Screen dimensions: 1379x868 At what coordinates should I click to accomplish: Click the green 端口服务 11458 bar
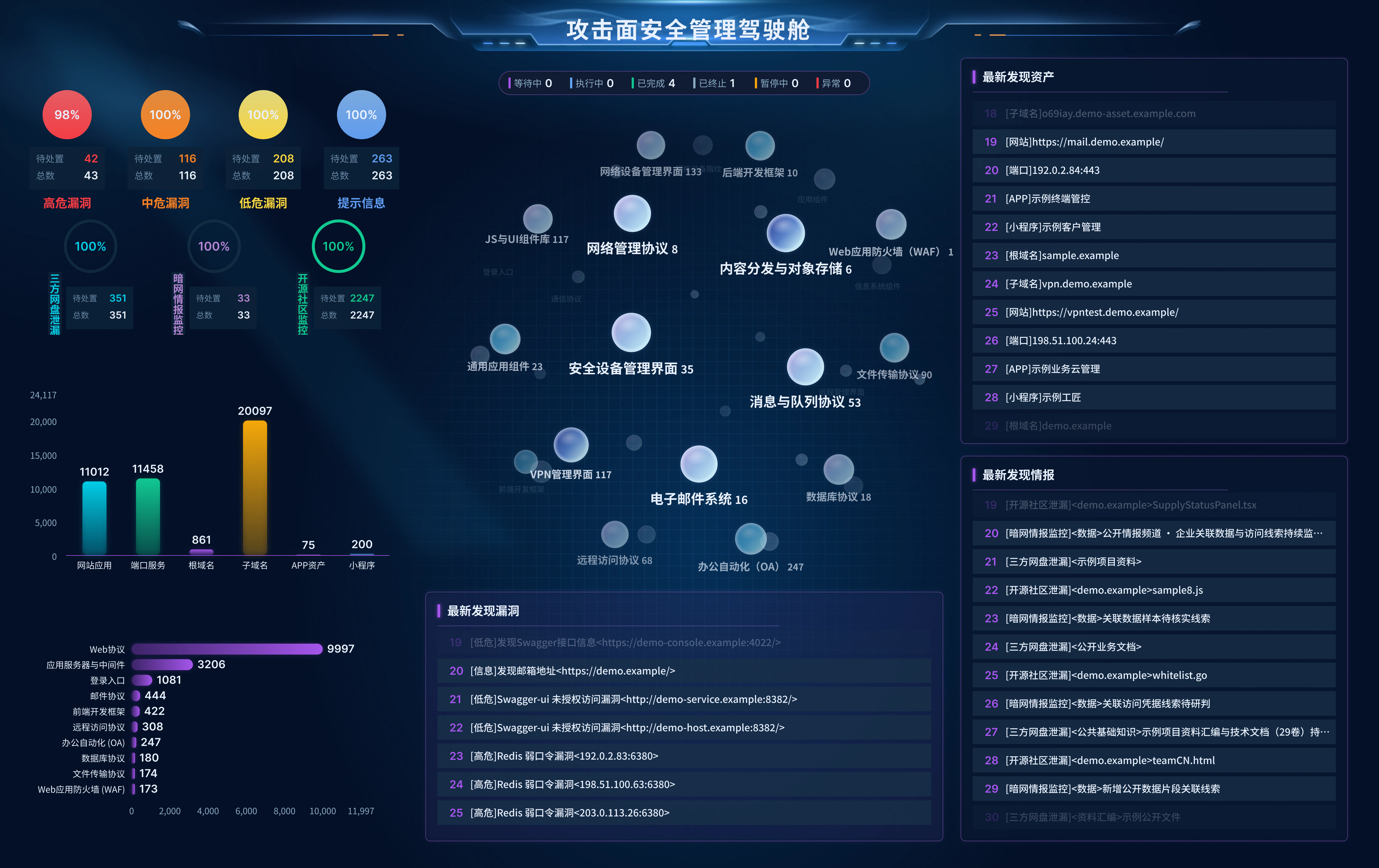click(x=148, y=516)
